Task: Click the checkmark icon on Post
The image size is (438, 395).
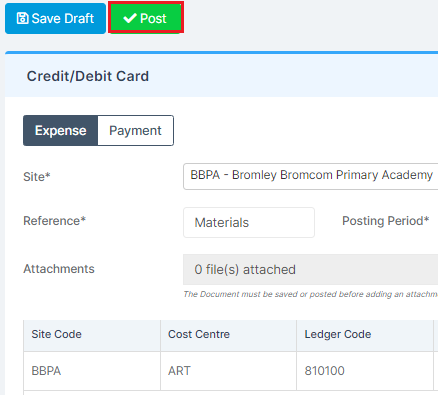Action: click(130, 18)
